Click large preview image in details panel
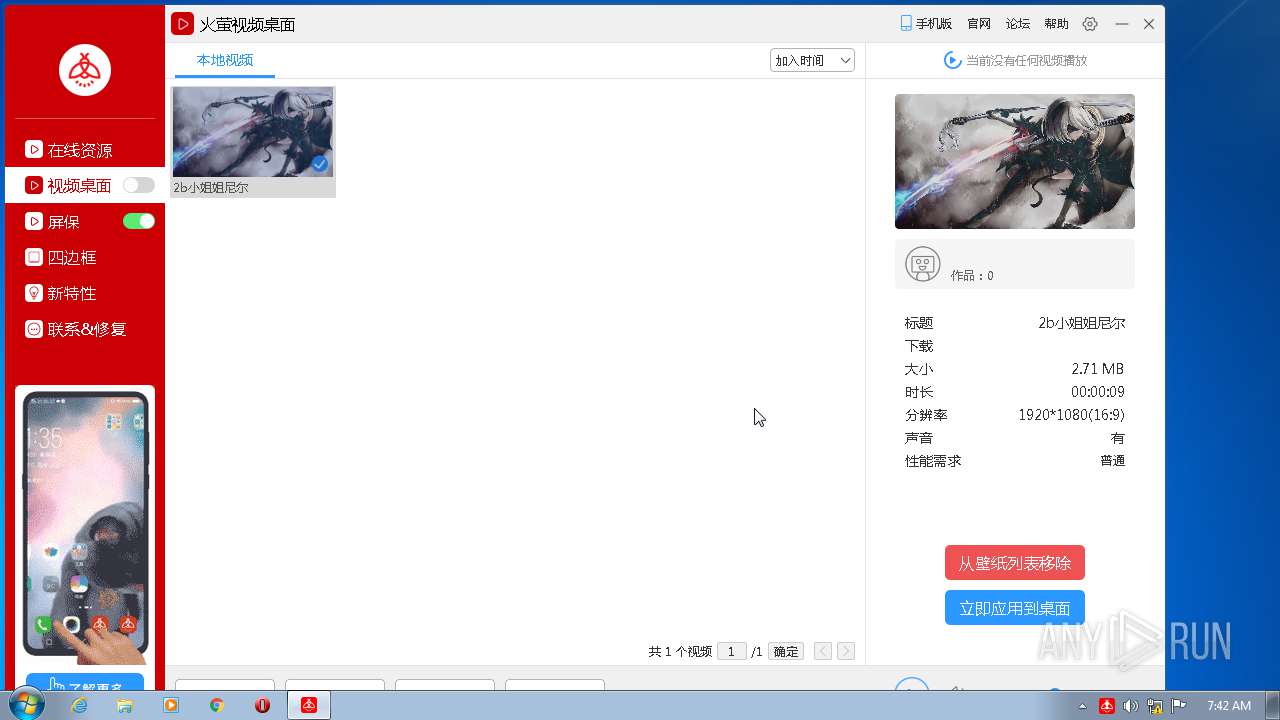This screenshot has width=1280, height=720. 1015,162
